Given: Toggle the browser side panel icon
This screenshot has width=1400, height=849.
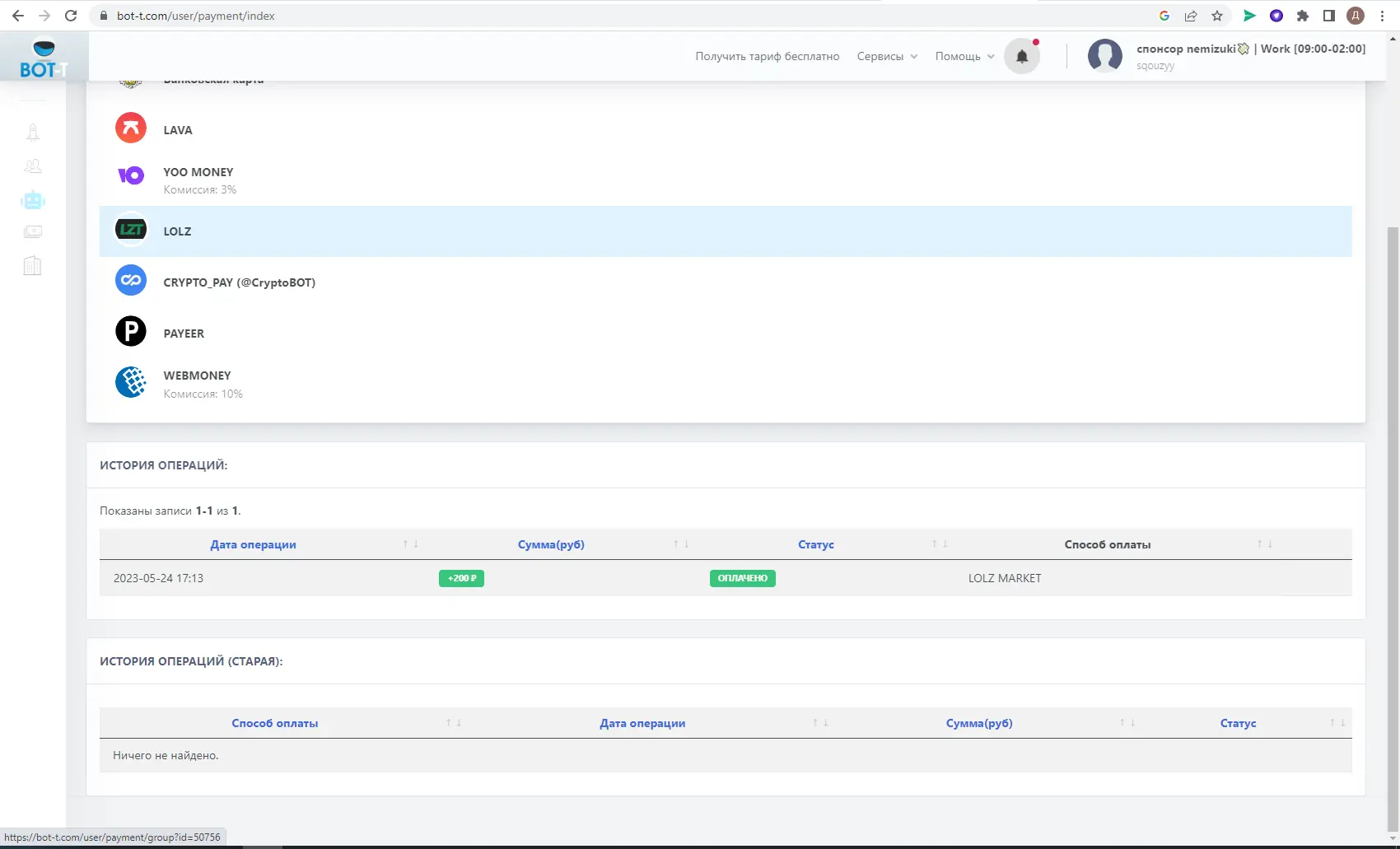Looking at the screenshot, I should pos(1329,16).
